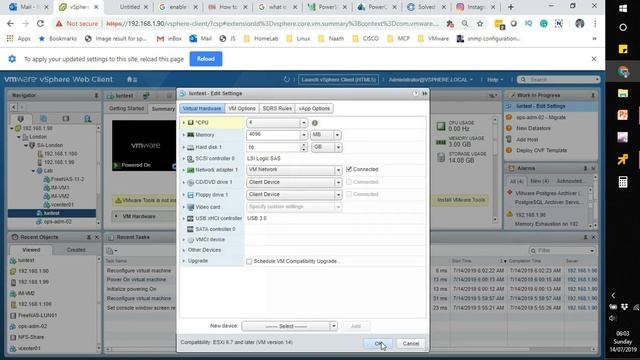This screenshot has width=640, height=360.
Task: Click the CPU info icon
Action: (x=315, y=123)
